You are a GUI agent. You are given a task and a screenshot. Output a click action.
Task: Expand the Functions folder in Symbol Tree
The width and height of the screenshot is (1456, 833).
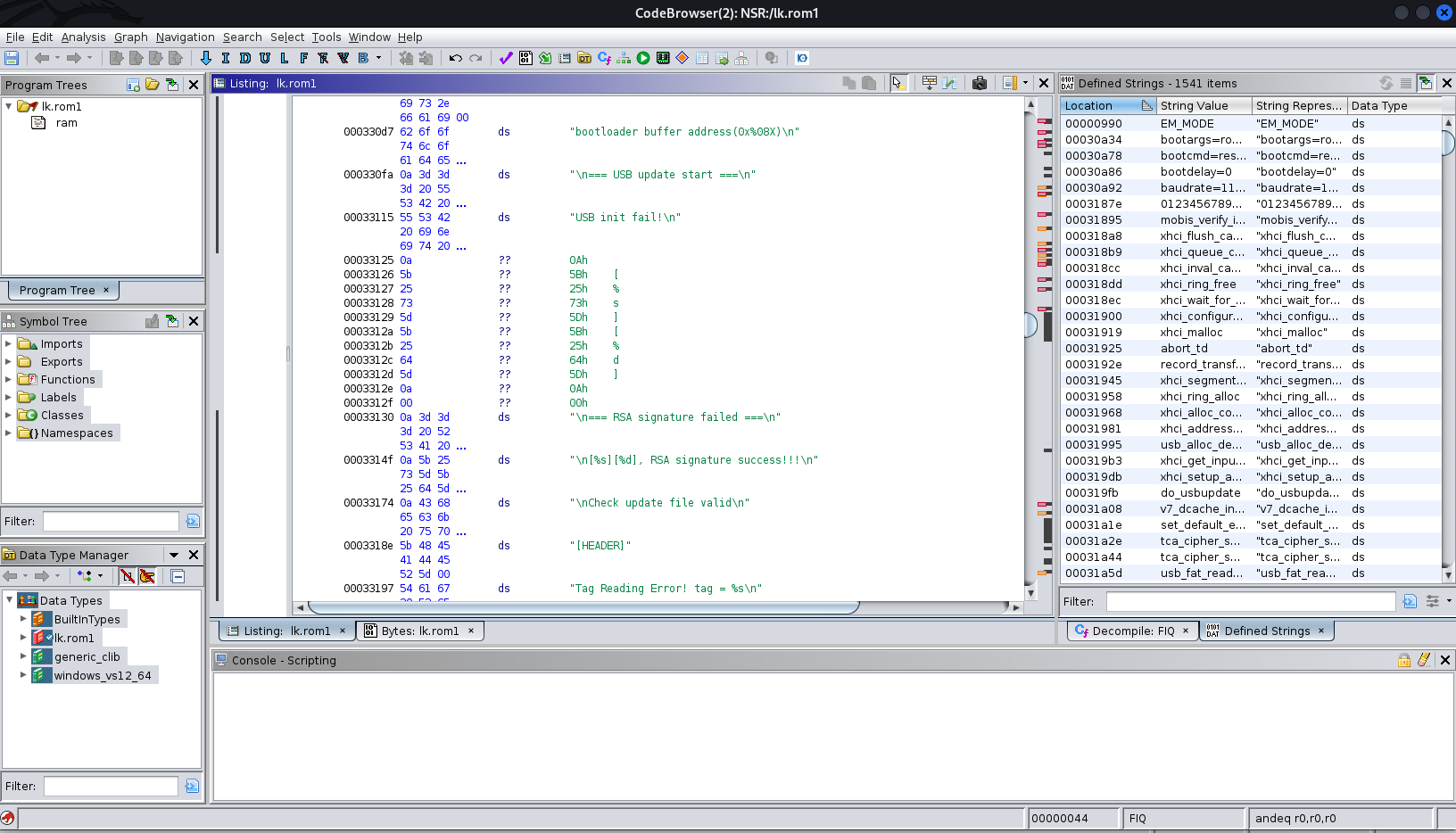tap(9, 379)
